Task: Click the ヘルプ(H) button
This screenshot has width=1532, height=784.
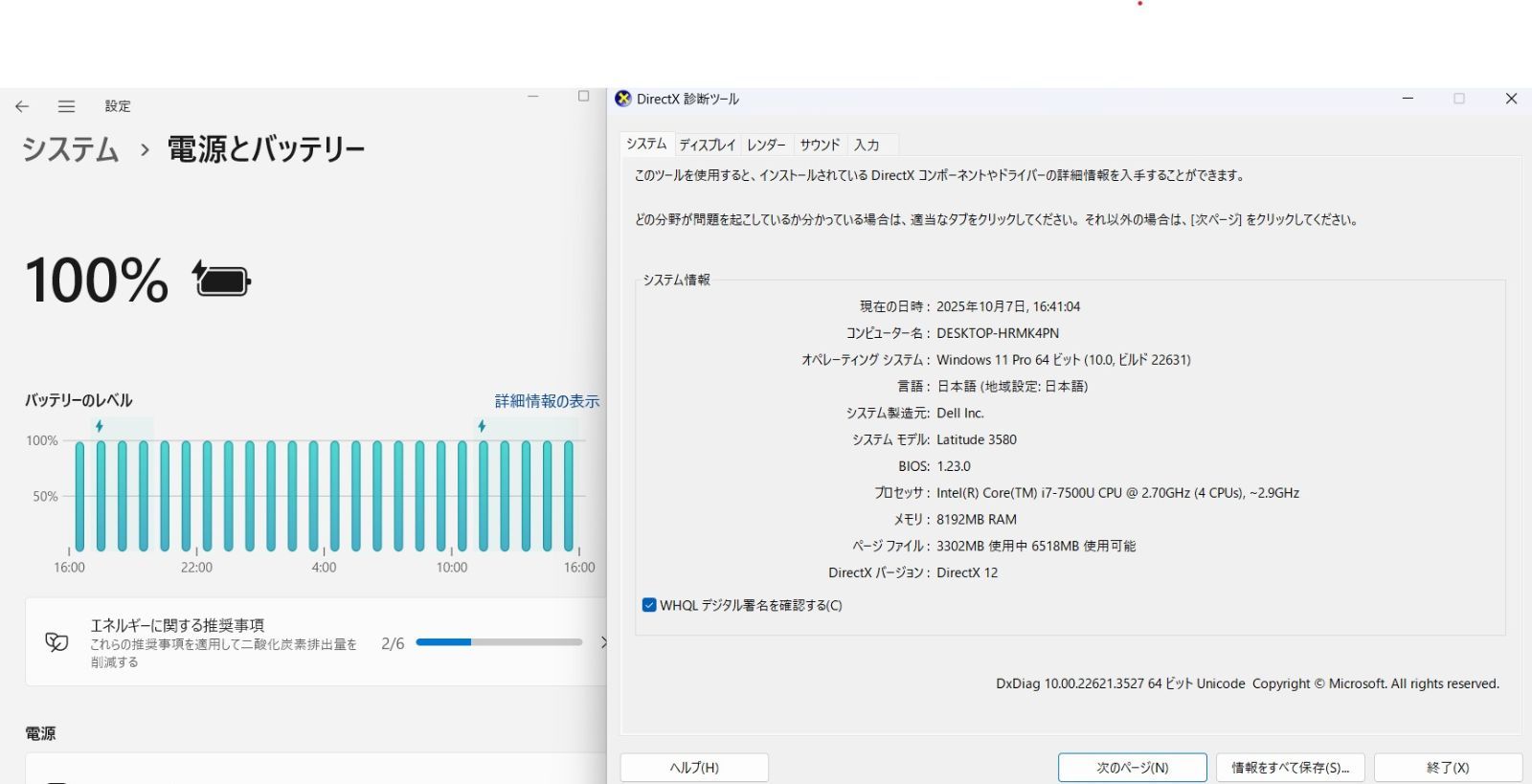Action: [694, 768]
